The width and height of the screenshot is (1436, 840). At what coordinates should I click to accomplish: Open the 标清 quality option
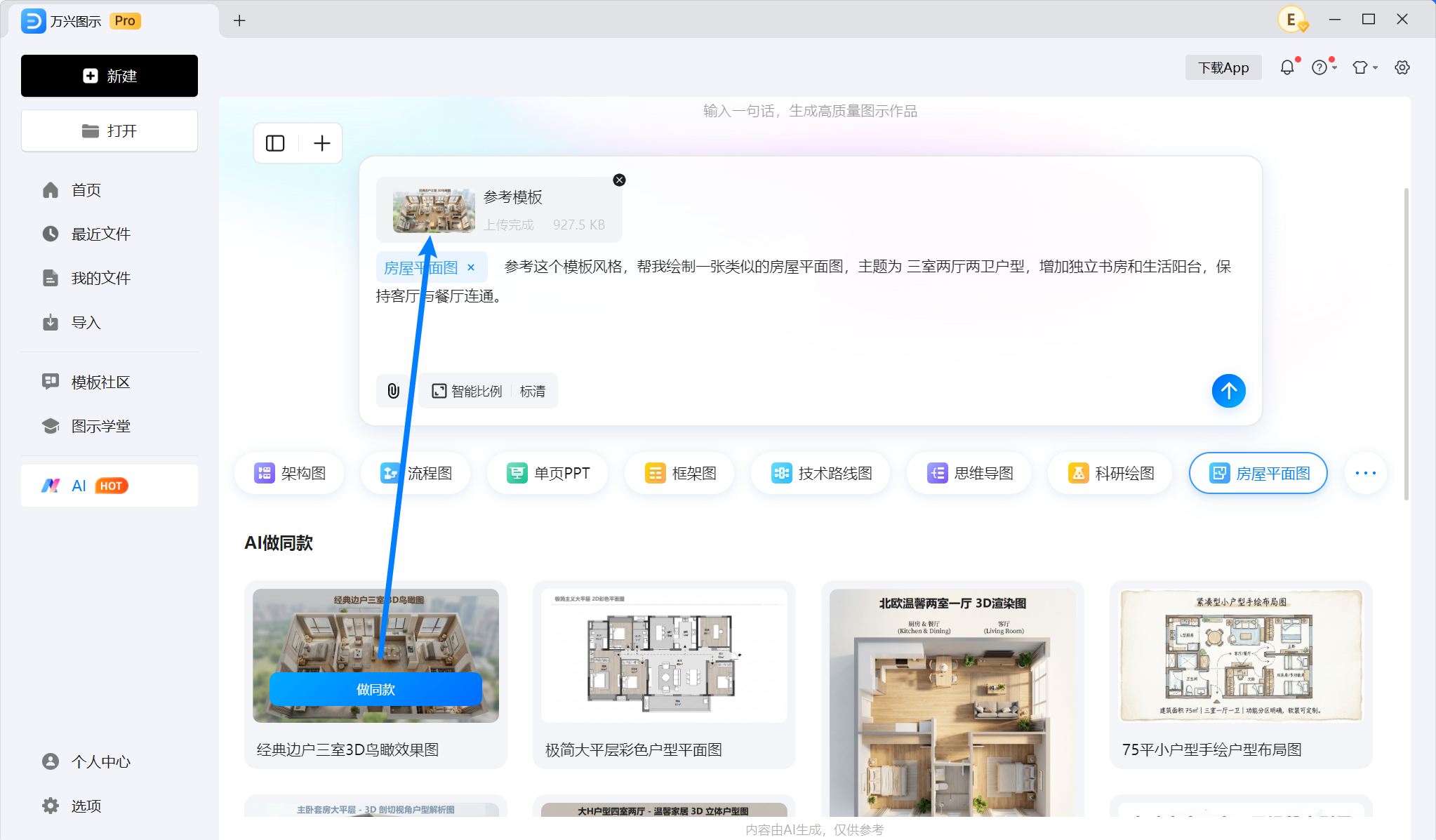[533, 391]
